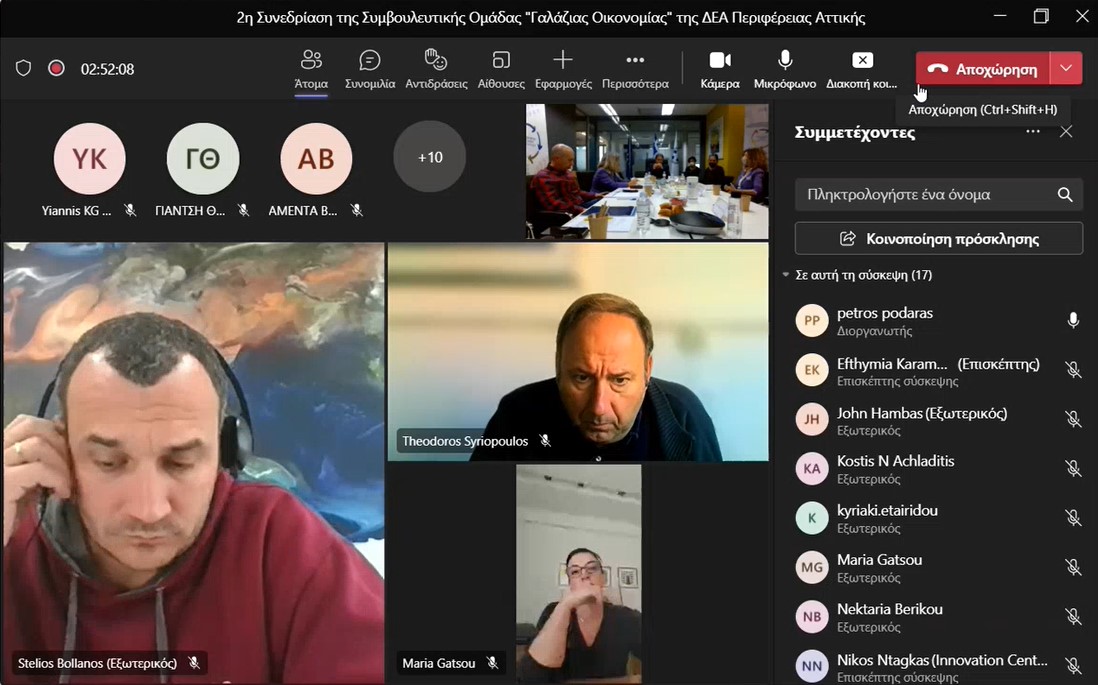1098x685 pixels.
Task: Toggle the Μικρόφωνο microphone mute
Action: click(x=785, y=61)
